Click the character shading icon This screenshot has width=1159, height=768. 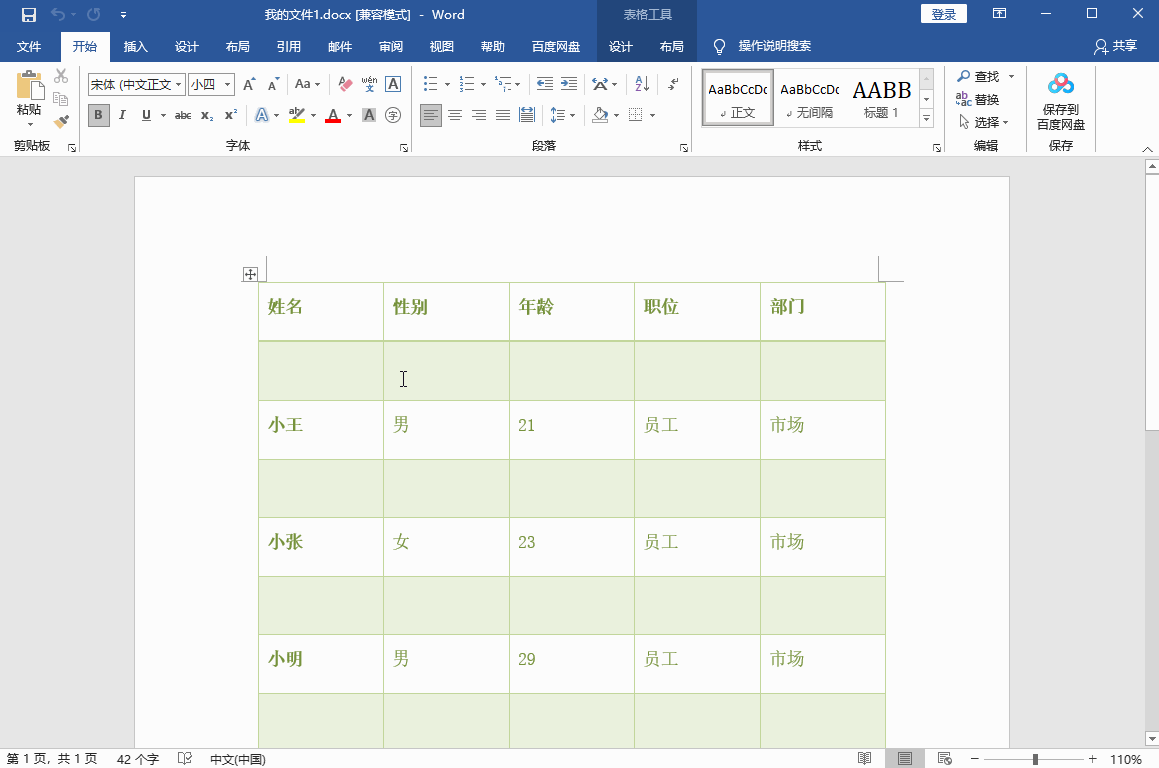coord(369,115)
